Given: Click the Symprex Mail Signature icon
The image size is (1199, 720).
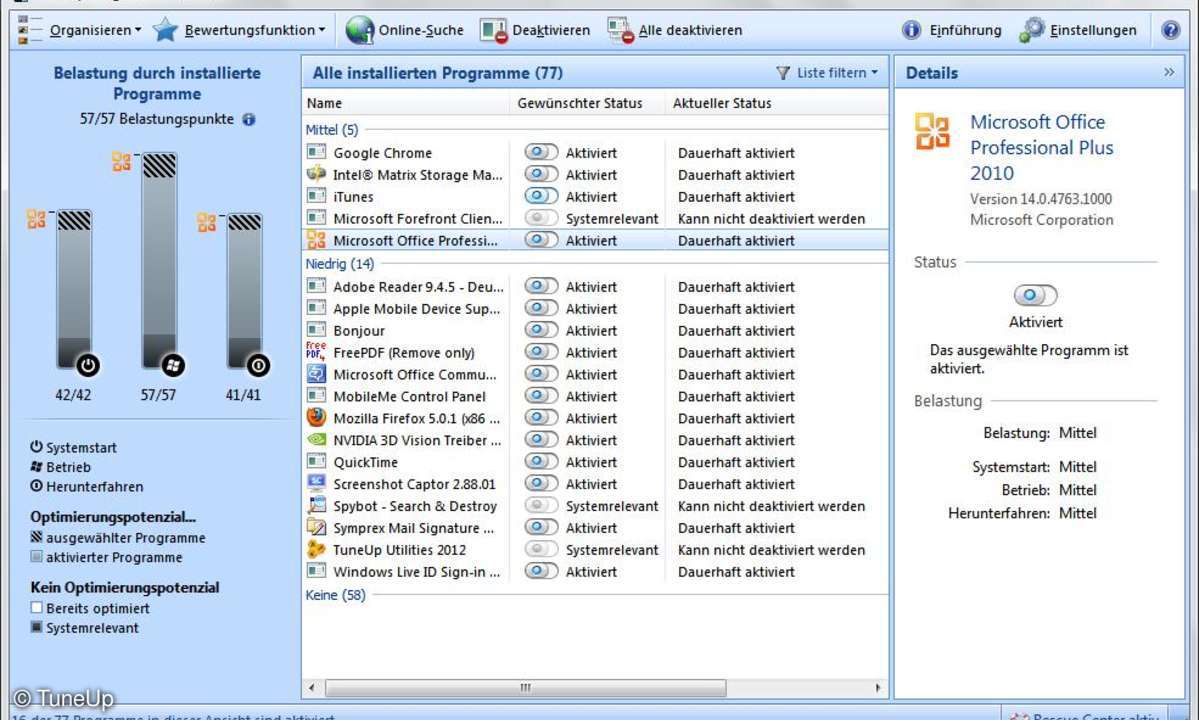Looking at the screenshot, I should [316, 527].
